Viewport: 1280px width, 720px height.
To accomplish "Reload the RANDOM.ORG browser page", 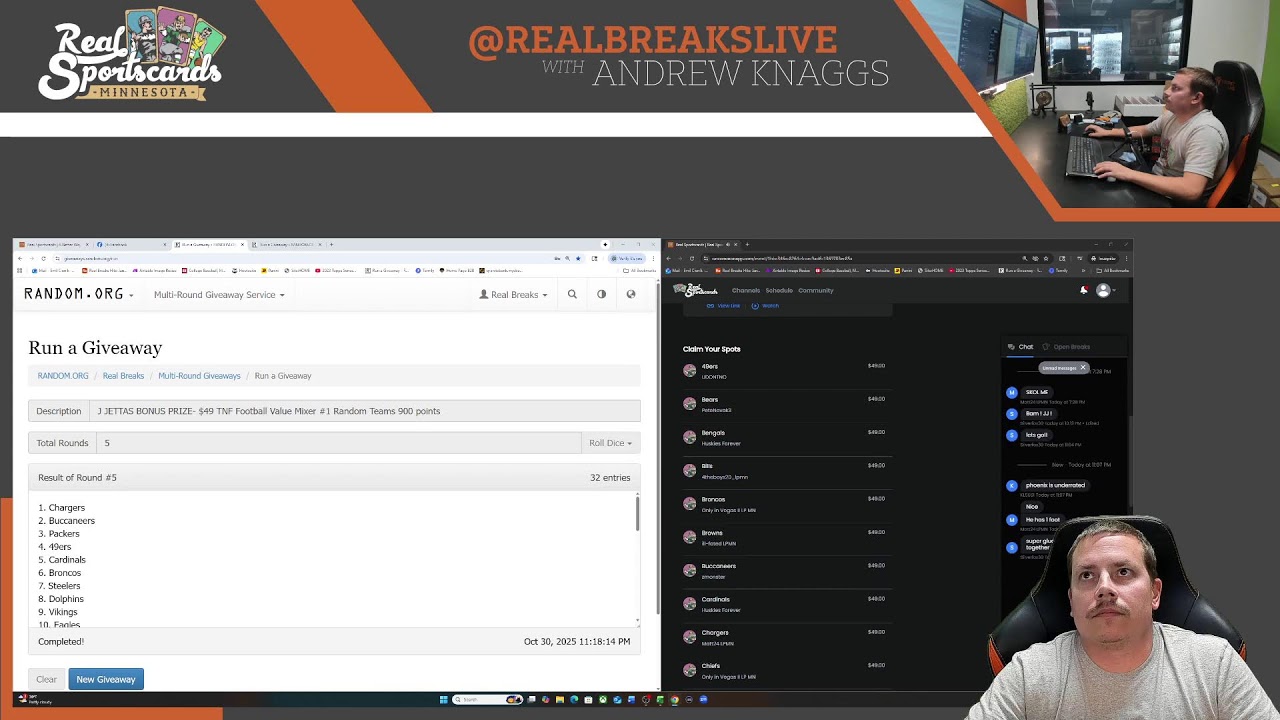I will [43, 258].
